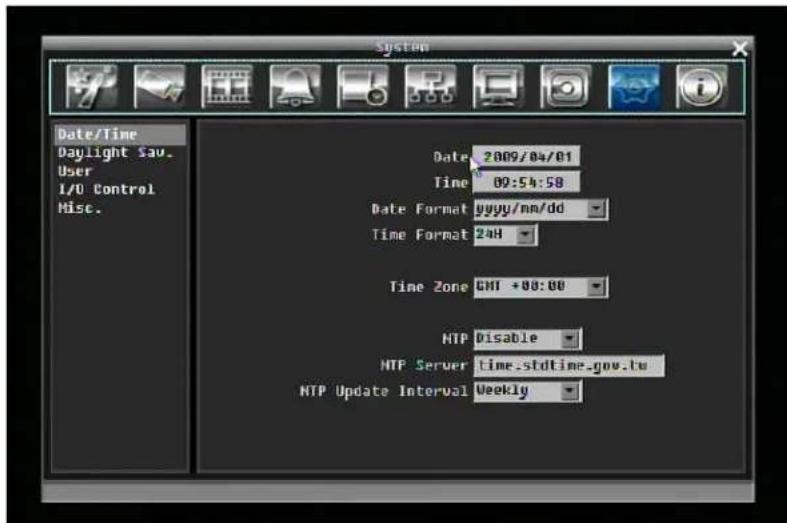Screen dimensions: 787x523
Task: Open I/O Control settings
Action: tap(106, 189)
